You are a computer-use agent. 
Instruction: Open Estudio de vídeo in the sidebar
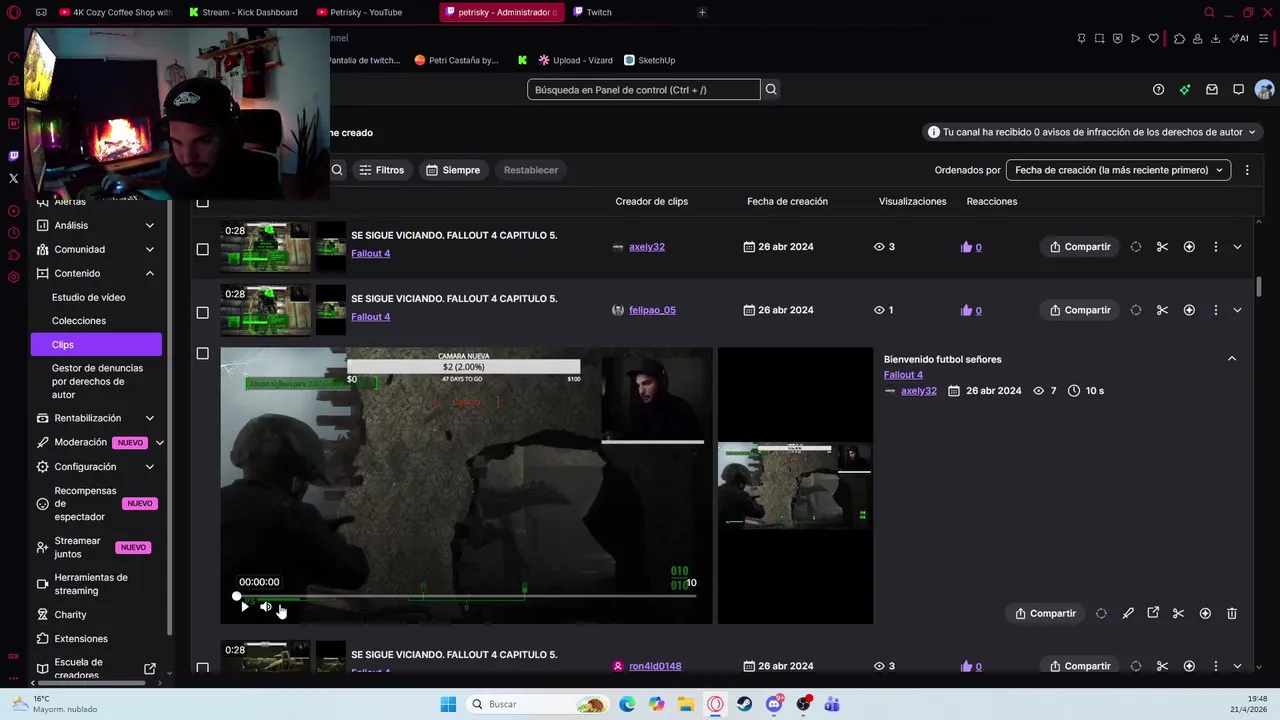click(x=89, y=297)
